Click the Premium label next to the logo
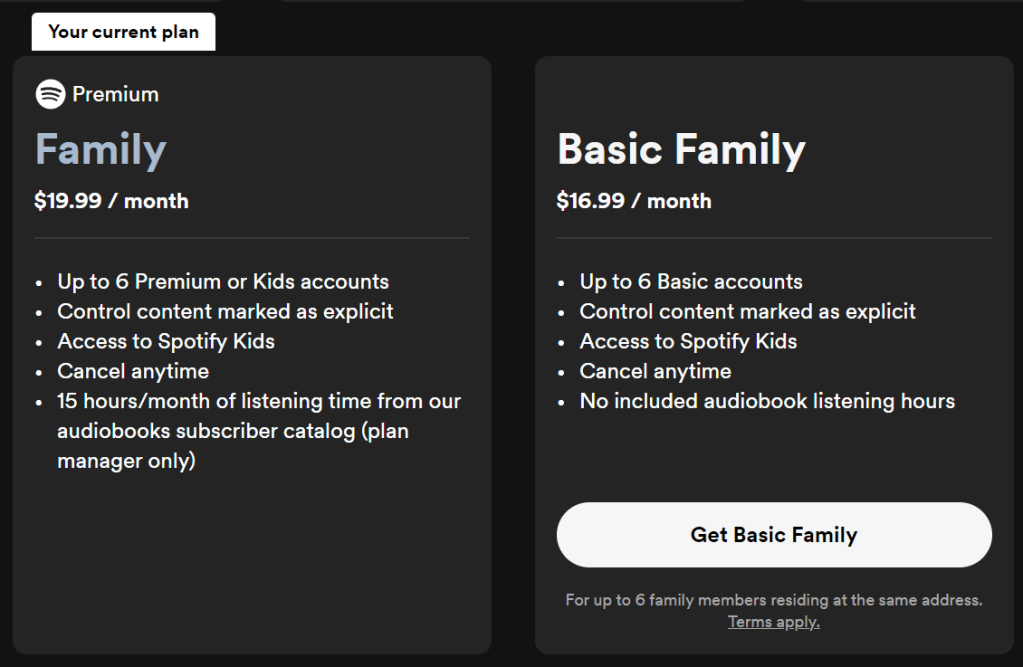 tap(115, 94)
